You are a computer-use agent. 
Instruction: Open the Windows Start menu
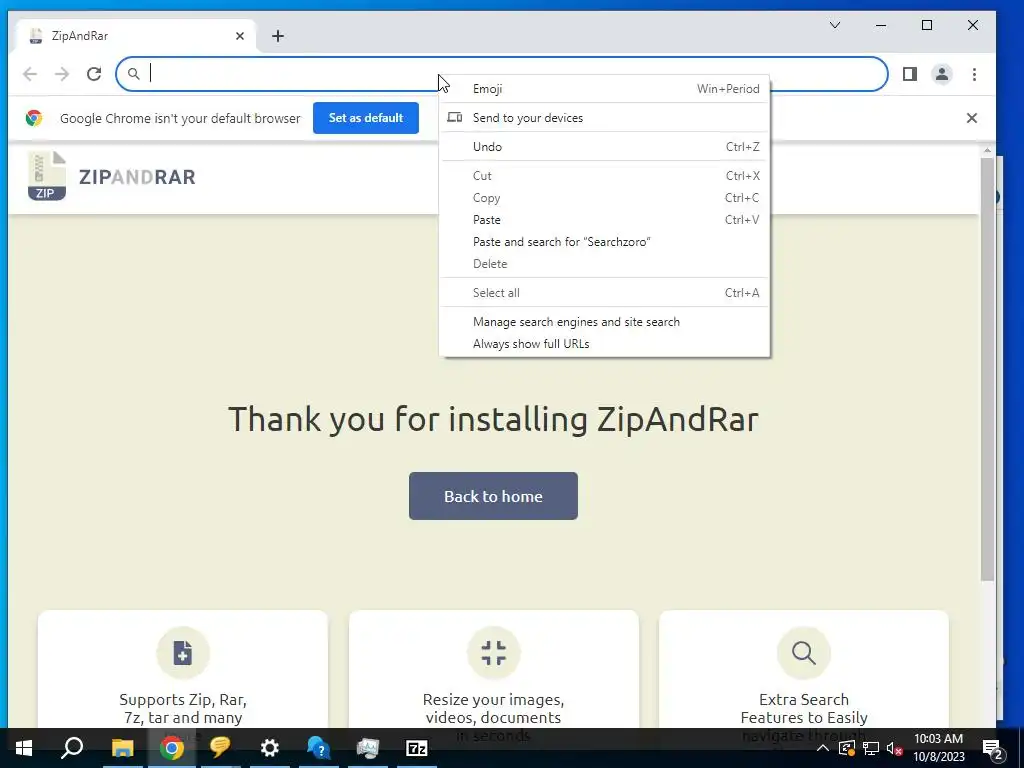pyautogui.click(x=24, y=748)
